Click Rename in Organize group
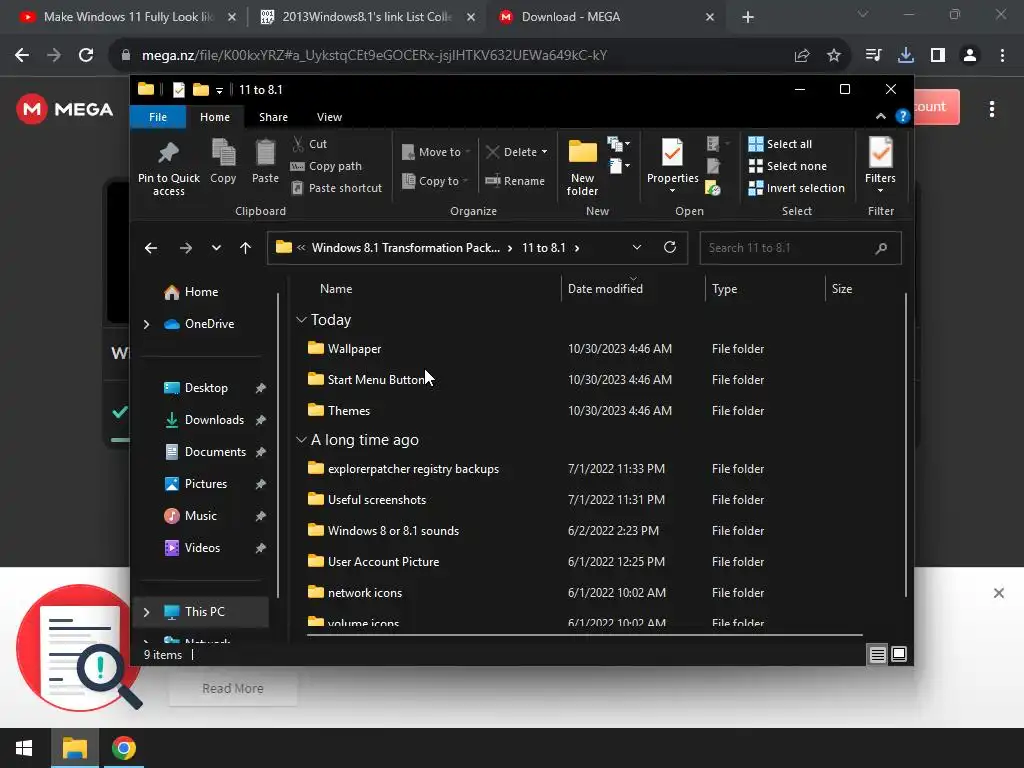Viewport: 1024px width, 768px height. (x=515, y=181)
